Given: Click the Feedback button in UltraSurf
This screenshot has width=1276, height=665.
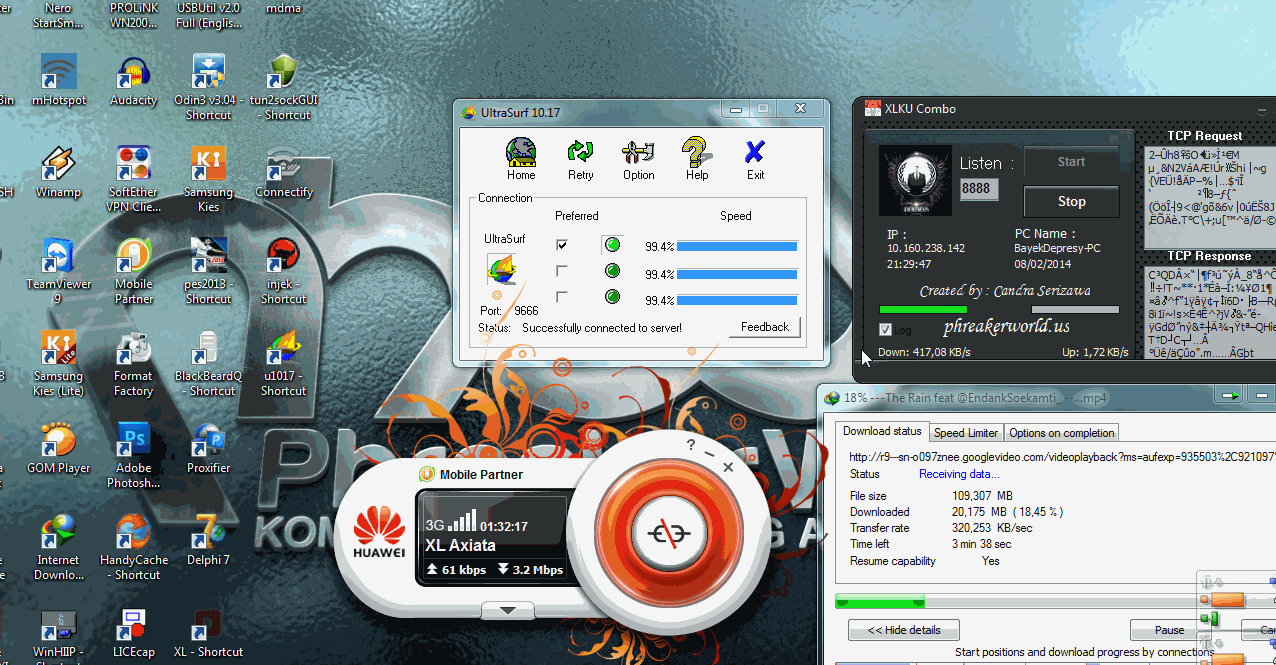Looking at the screenshot, I should 765,327.
